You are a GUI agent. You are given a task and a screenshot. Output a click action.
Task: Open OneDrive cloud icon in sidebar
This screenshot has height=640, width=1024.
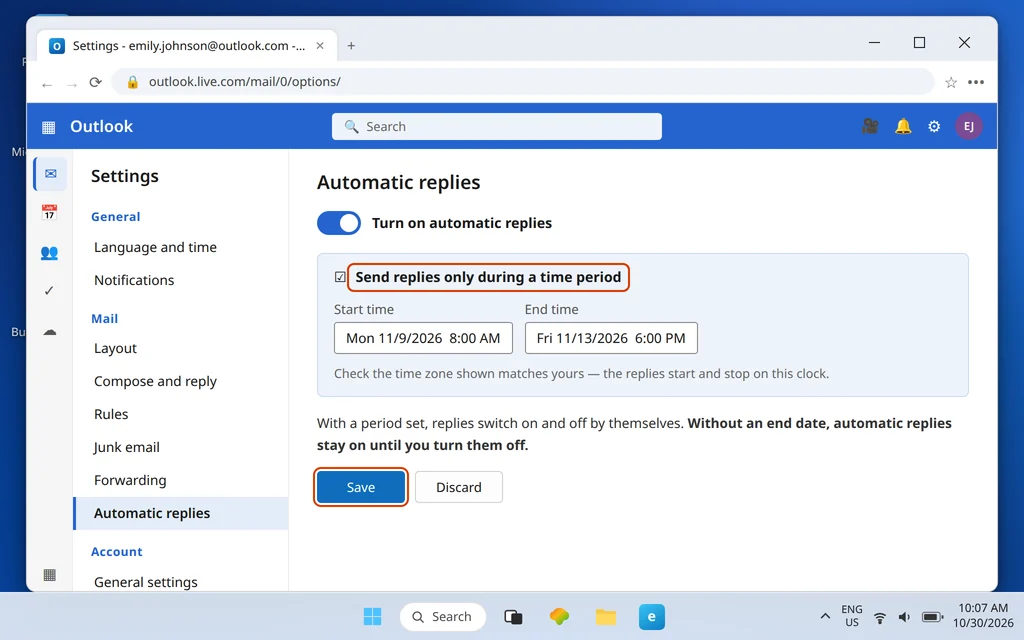(x=50, y=332)
